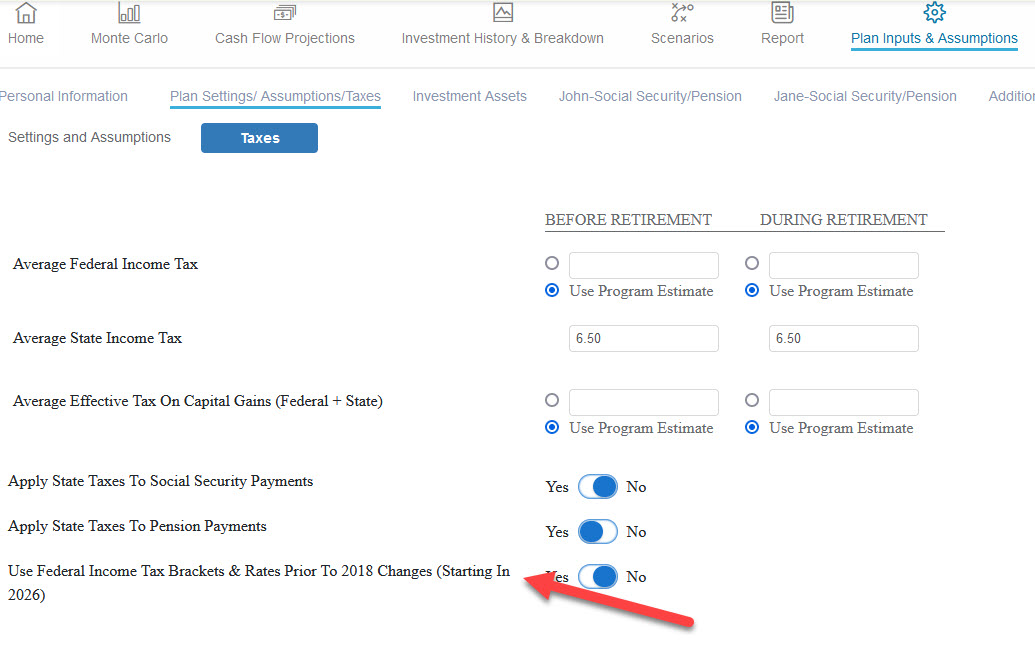Toggle pre-2018 Federal Tax Brackets switch
1035x665 pixels.
tap(598, 577)
